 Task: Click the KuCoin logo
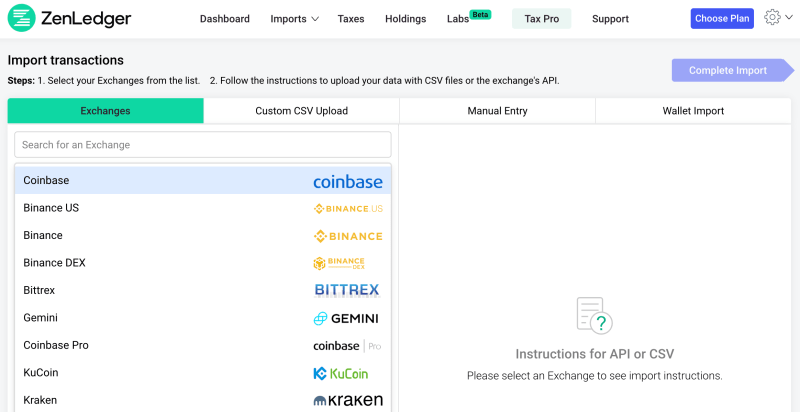pos(340,373)
